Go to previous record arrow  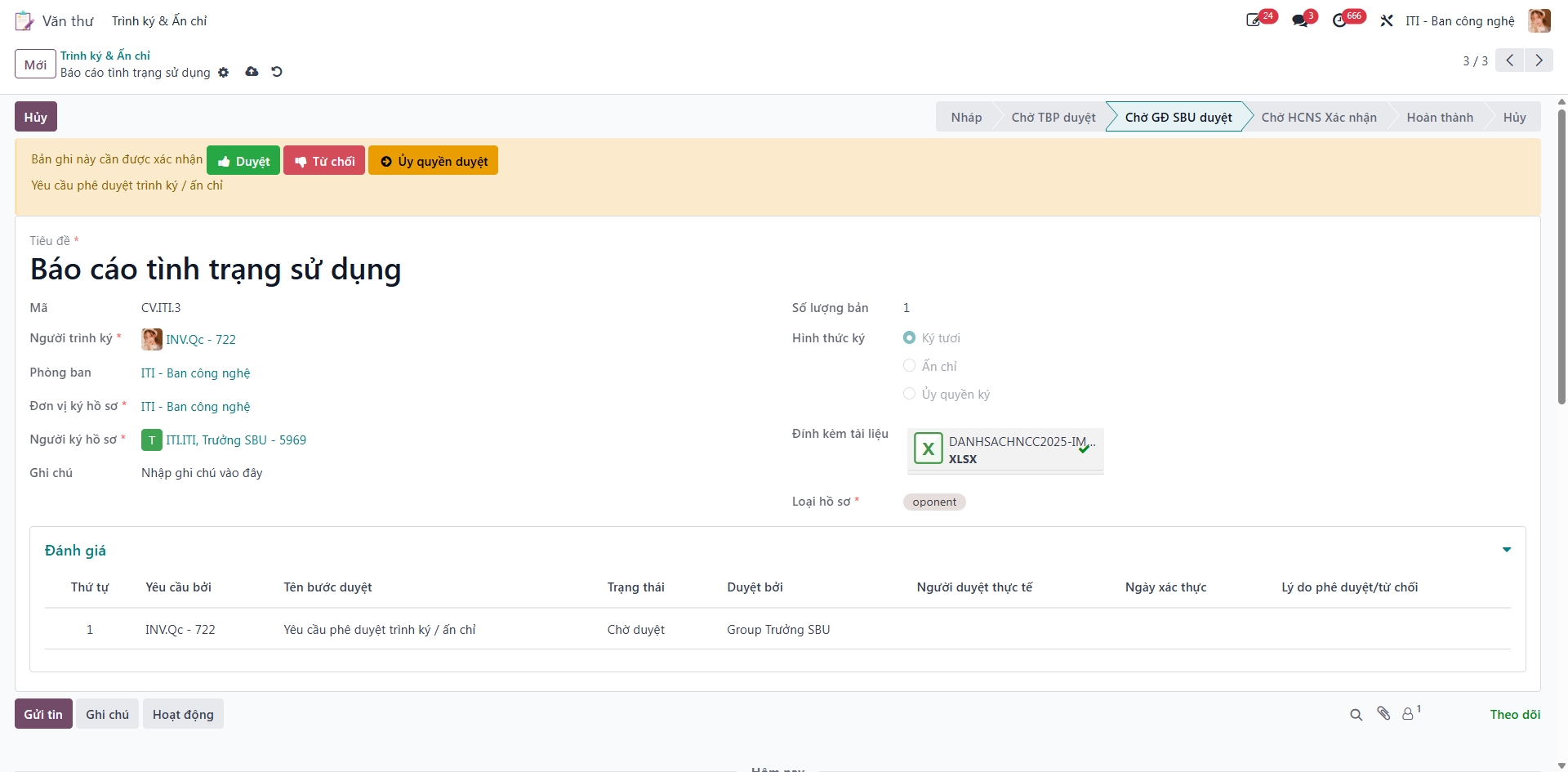[1509, 60]
